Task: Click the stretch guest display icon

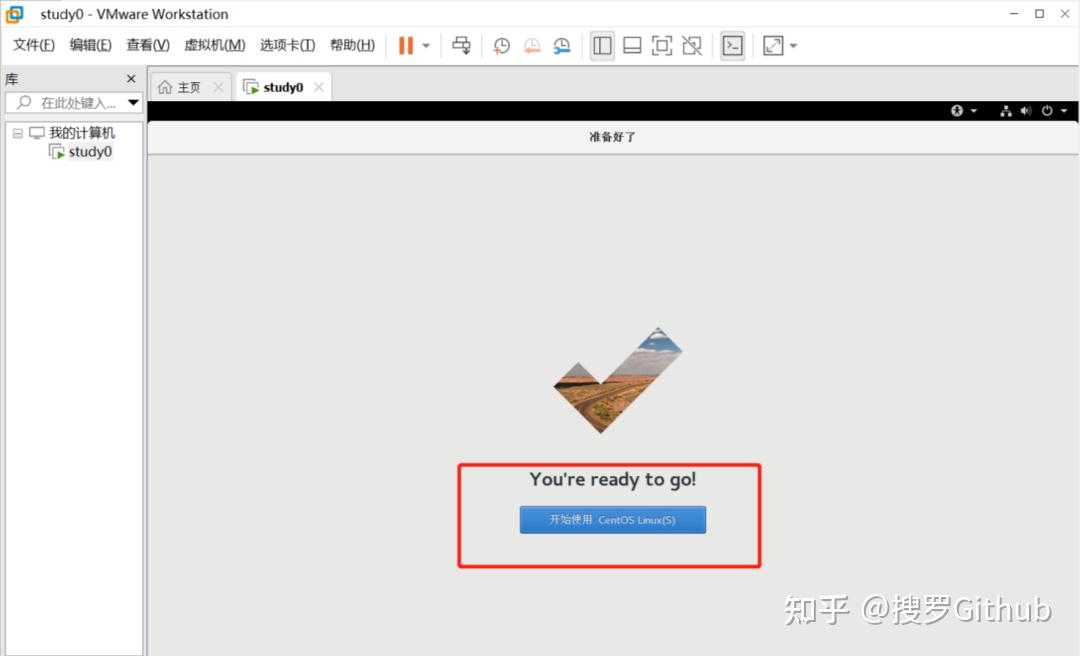Action: (773, 45)
